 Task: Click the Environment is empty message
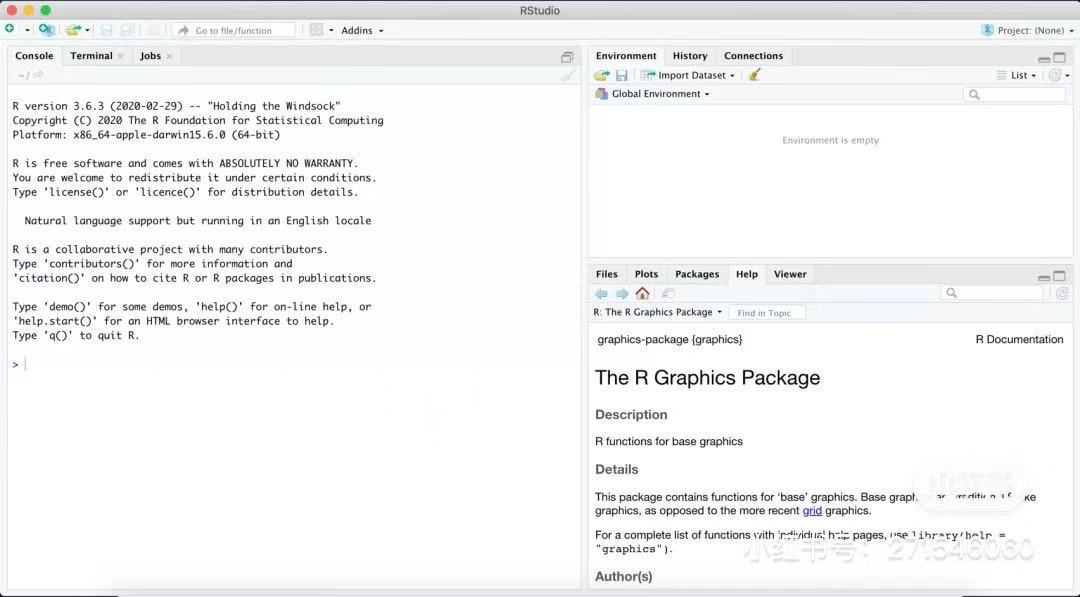(x=830, y=140)
